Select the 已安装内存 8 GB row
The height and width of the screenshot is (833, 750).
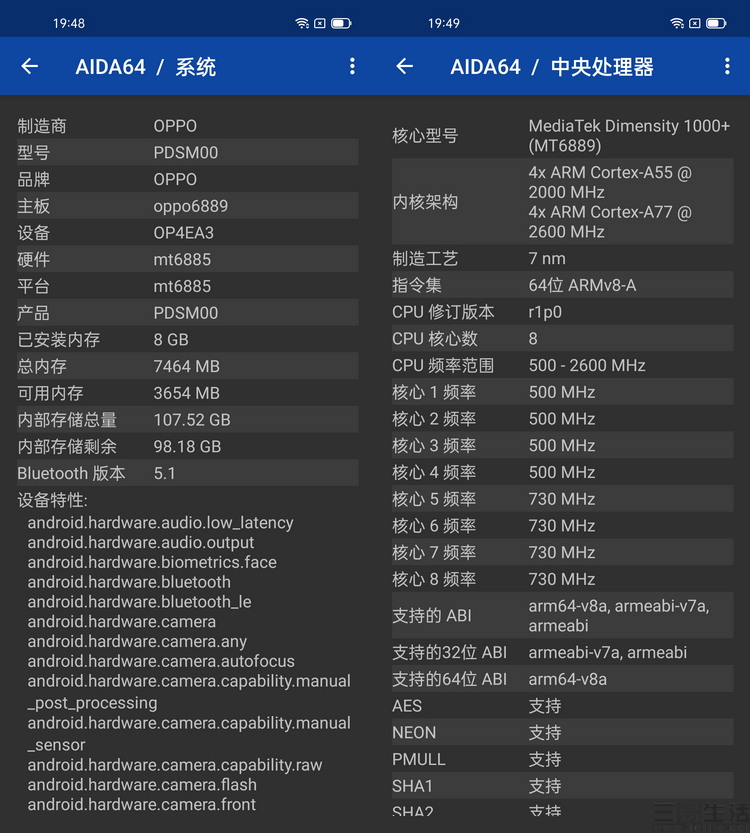pos(188,339)
